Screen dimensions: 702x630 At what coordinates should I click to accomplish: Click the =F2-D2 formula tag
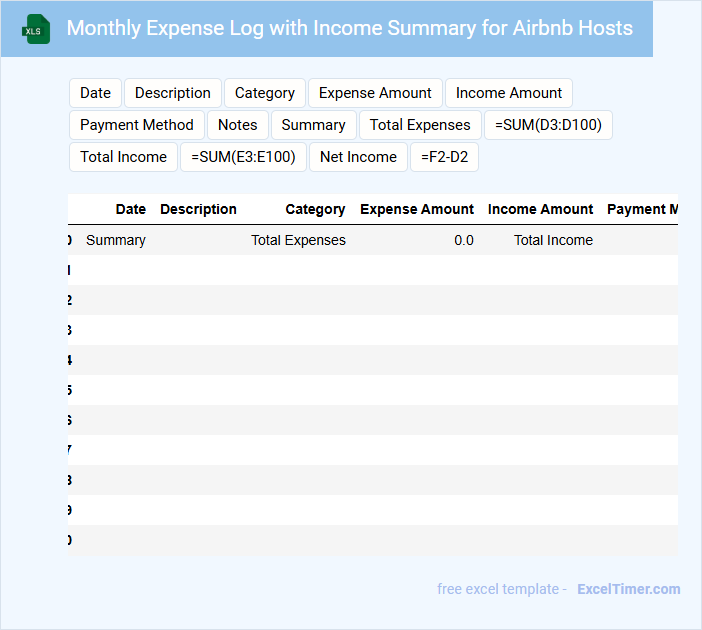444,157
